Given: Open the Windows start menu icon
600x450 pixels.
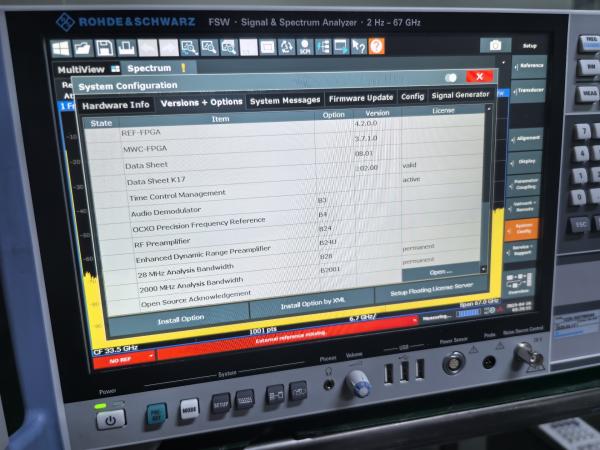Looking at the screenshot, I should (61, 49).
